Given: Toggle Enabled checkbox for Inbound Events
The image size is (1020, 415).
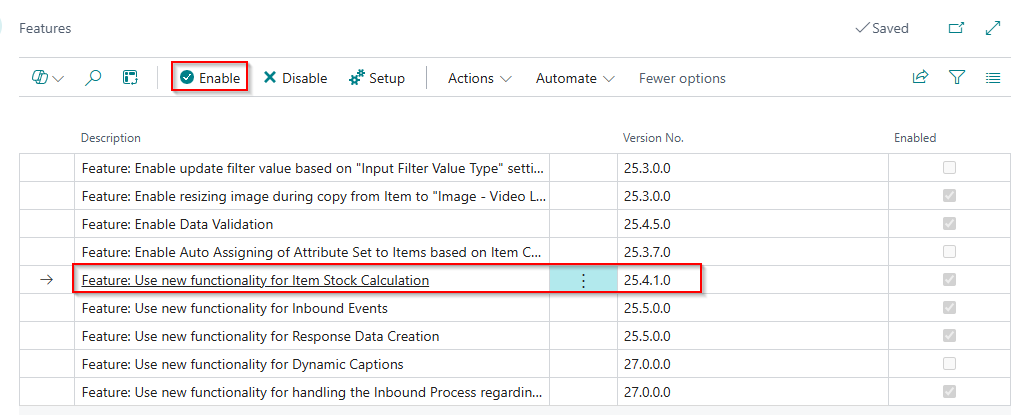Looking at the screenshot, I should coord(950,308).
